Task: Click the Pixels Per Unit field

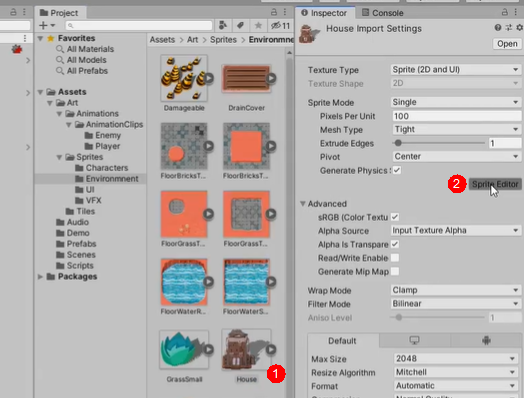Action: pyautogui.click(x=457, y=116)
